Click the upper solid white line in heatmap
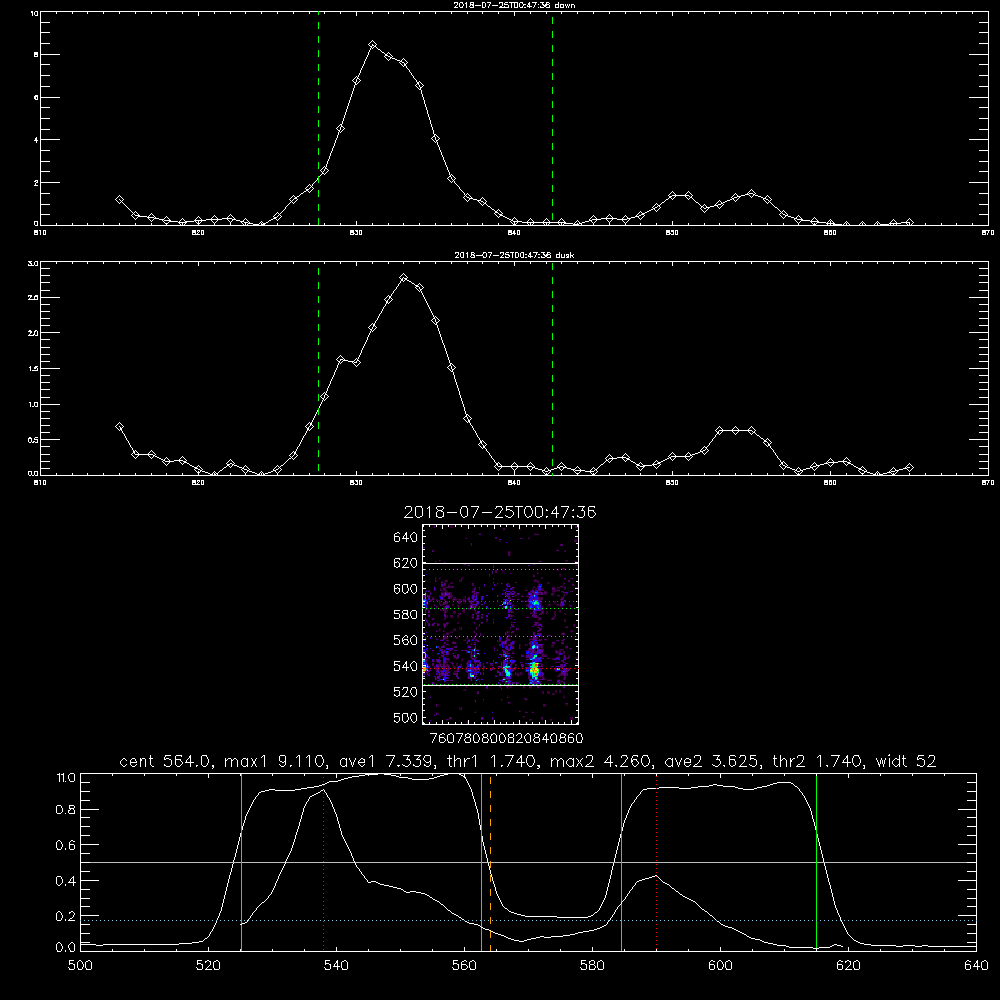The image size is (1000, 1000). pos(500,563)
